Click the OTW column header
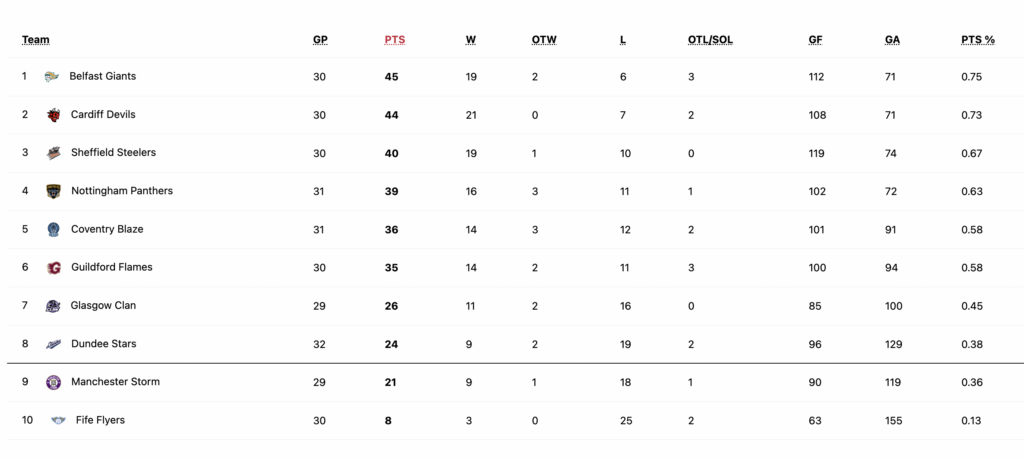The height and width of the screenshot is (460, 1024). point(544,40)
